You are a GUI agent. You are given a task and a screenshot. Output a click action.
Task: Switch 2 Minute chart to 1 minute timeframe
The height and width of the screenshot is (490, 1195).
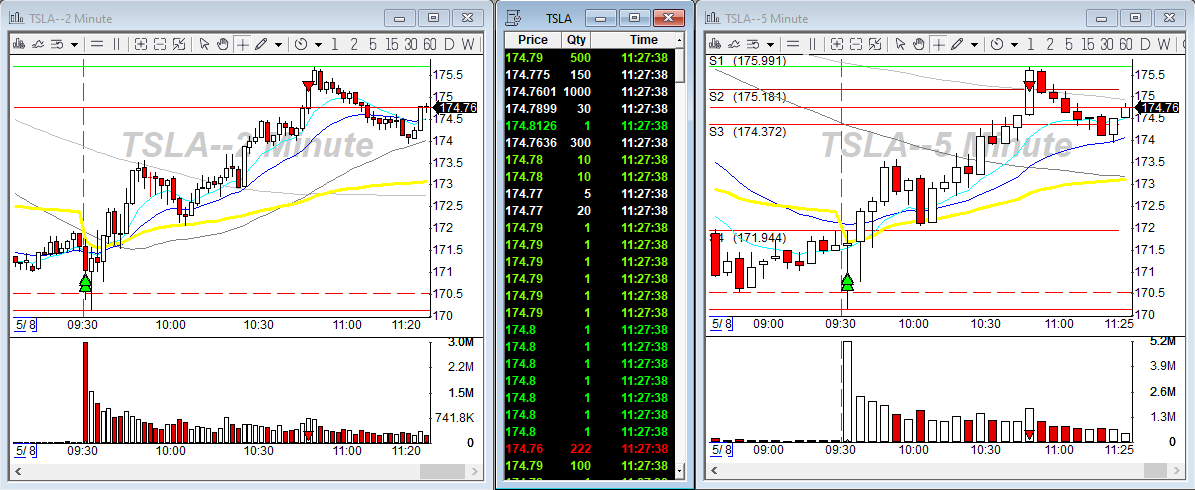[x=335, y=44]
